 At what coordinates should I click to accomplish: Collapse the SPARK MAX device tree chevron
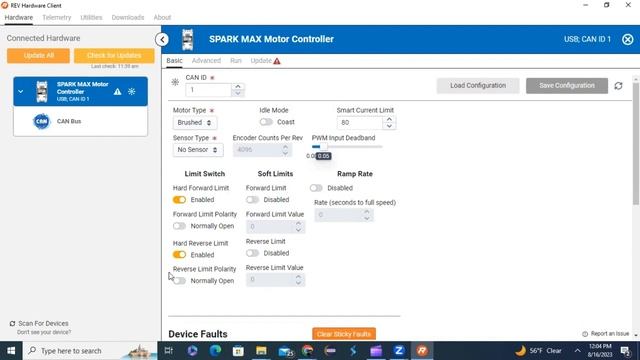(21, 91)
